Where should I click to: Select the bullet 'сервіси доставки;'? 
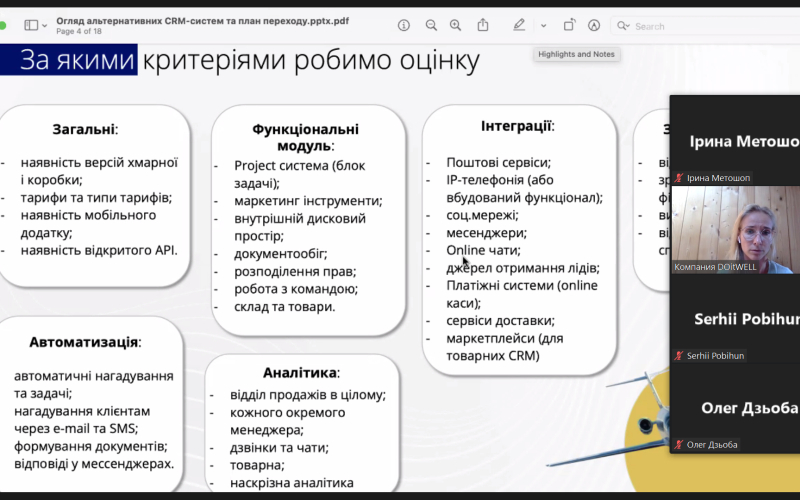click(x=500, y=320)
